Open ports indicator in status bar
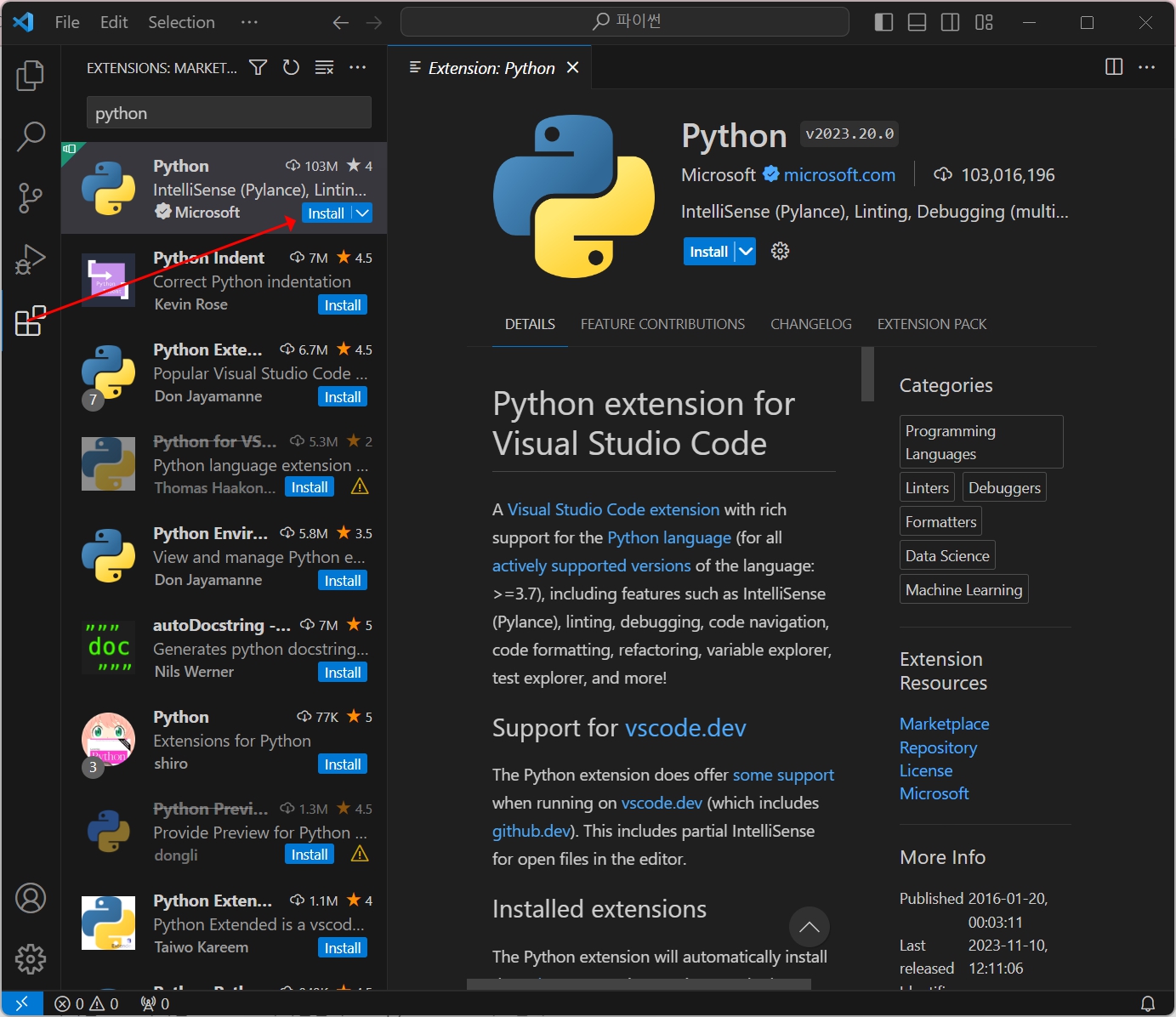 pos(155,1003)
